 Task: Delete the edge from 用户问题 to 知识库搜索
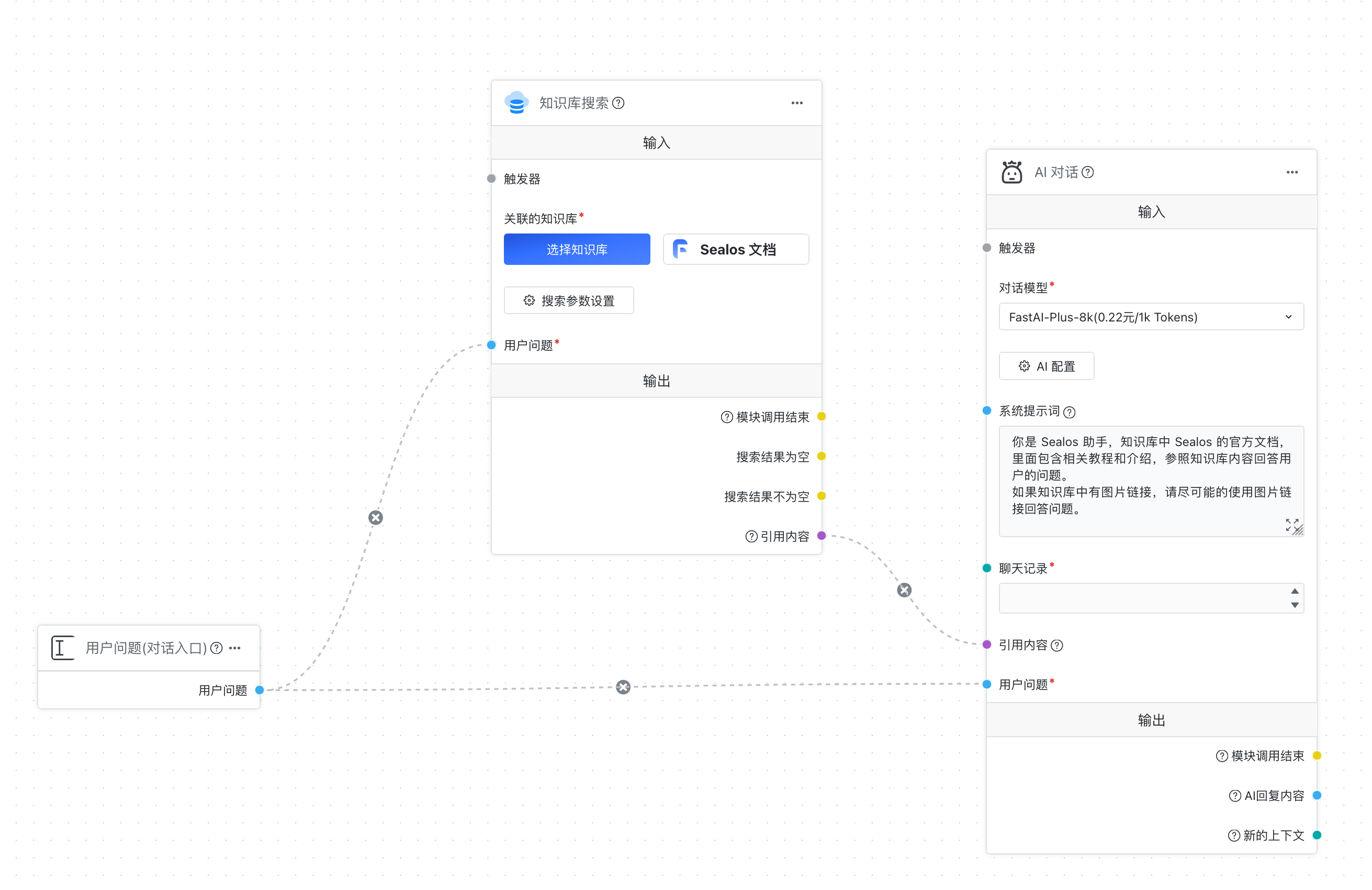375,517
